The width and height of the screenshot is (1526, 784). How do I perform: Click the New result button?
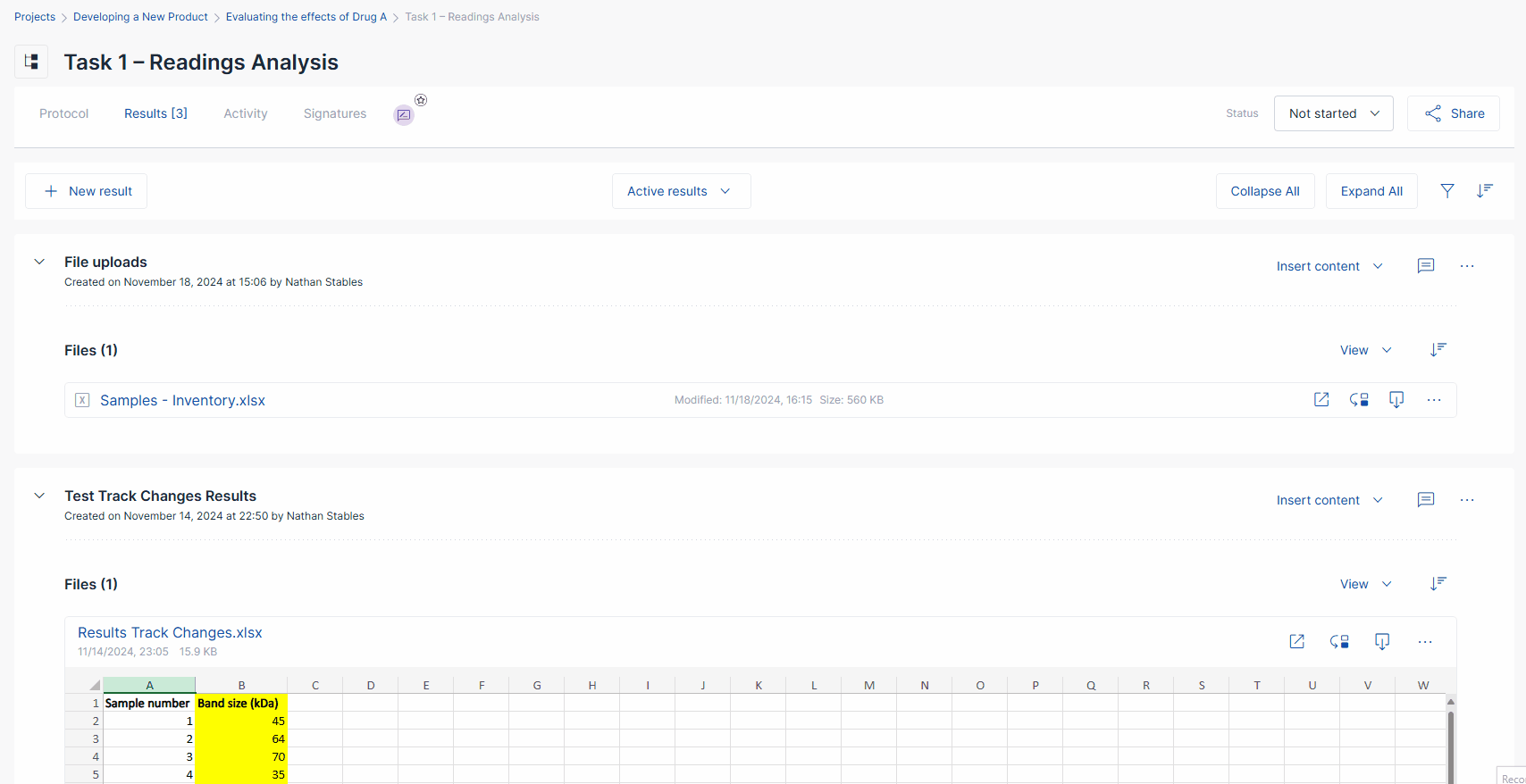pos(87,191)
